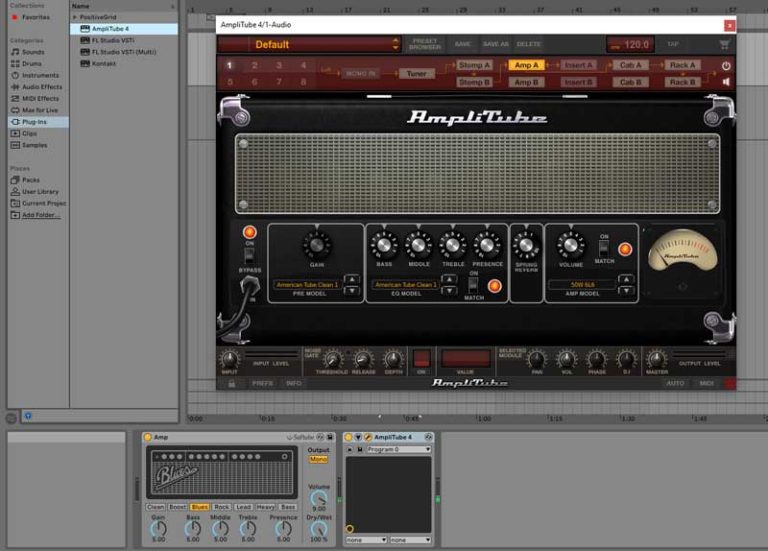
Task: Select Amp A in signal chain
Action: [x=527, y=65]
